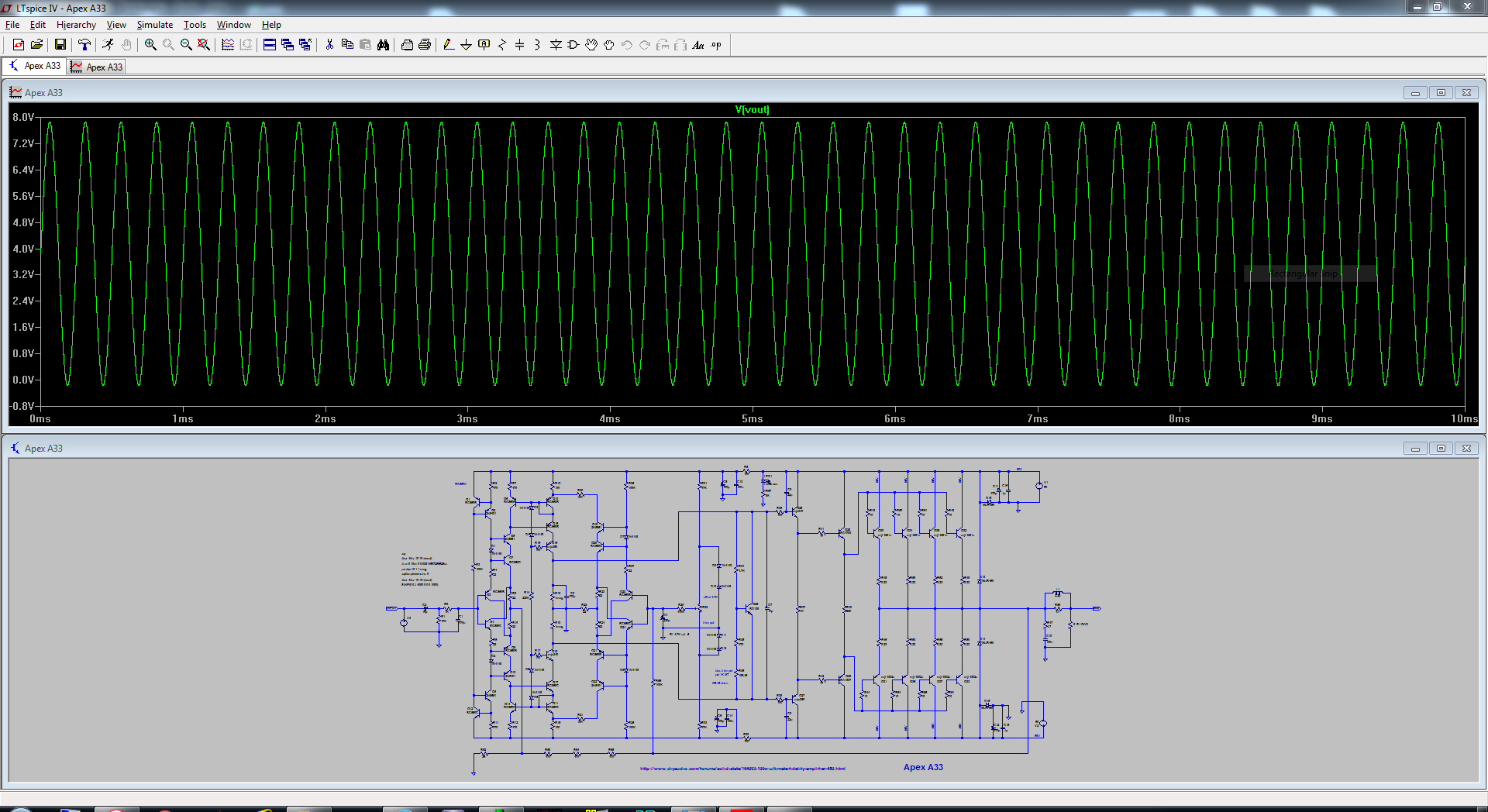Screen dimensions: 1488x812
Task: Switch to the Apex A33 waveform tab
Action: tap(96, 67)
